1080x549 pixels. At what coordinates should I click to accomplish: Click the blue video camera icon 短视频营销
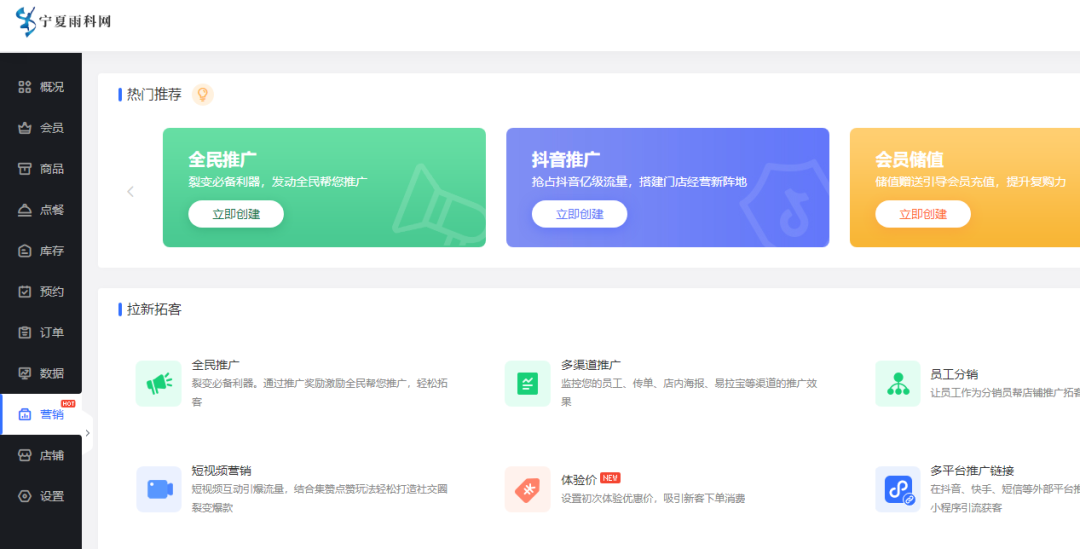(158, 489)
